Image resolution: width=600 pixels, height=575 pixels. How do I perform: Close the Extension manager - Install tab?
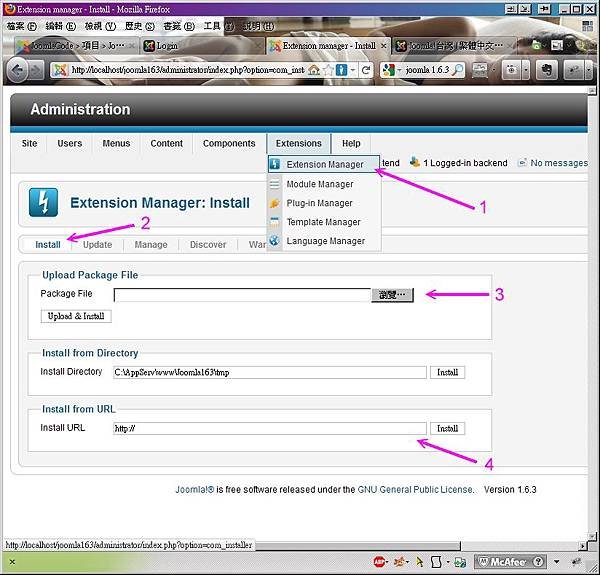(383, 46)
